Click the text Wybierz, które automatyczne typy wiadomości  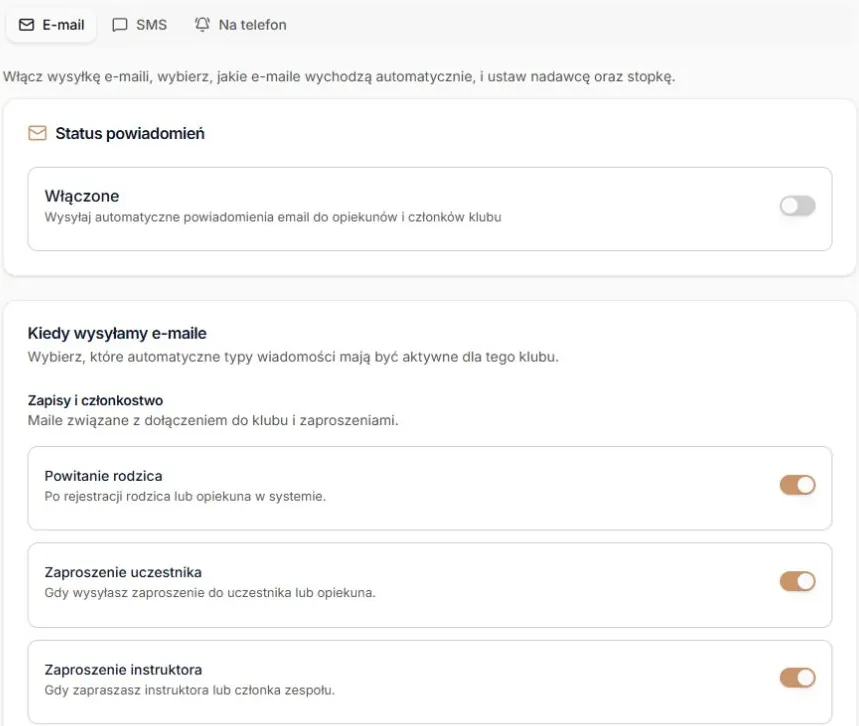click(x=293, y=357)
